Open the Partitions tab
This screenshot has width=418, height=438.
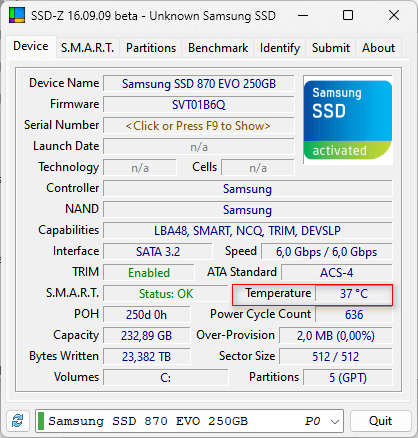coord(151,48)
